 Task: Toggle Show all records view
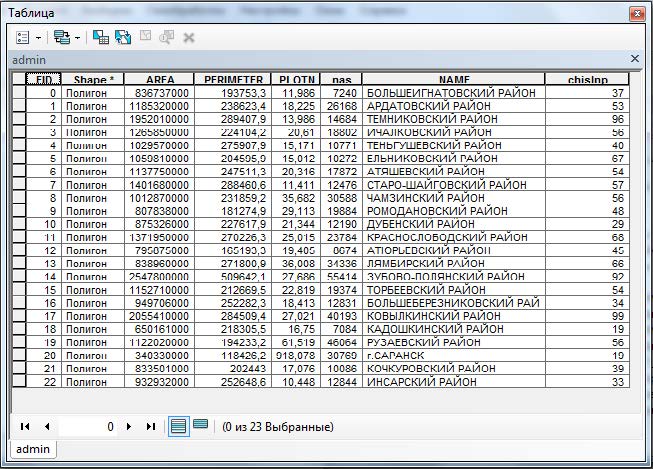(177, 426)
